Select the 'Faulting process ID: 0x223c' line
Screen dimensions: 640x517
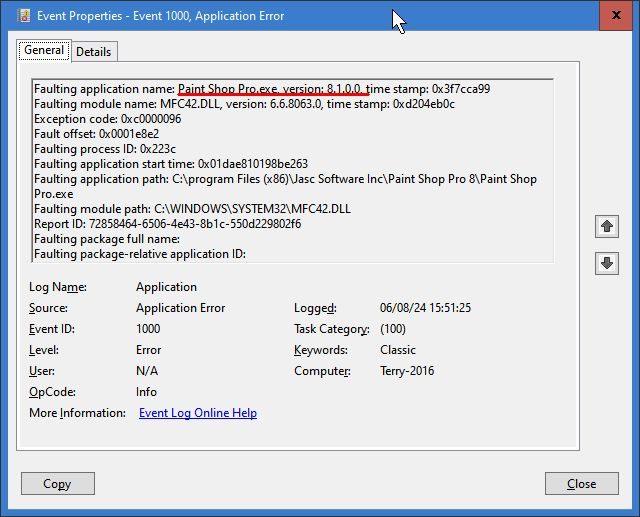coord(105,149)
